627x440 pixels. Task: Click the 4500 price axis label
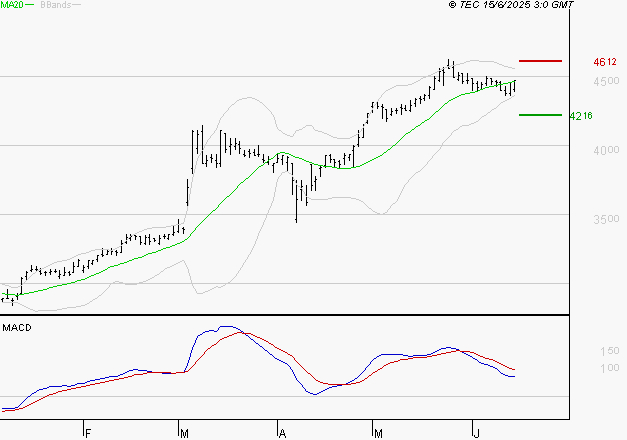point(606,81)
